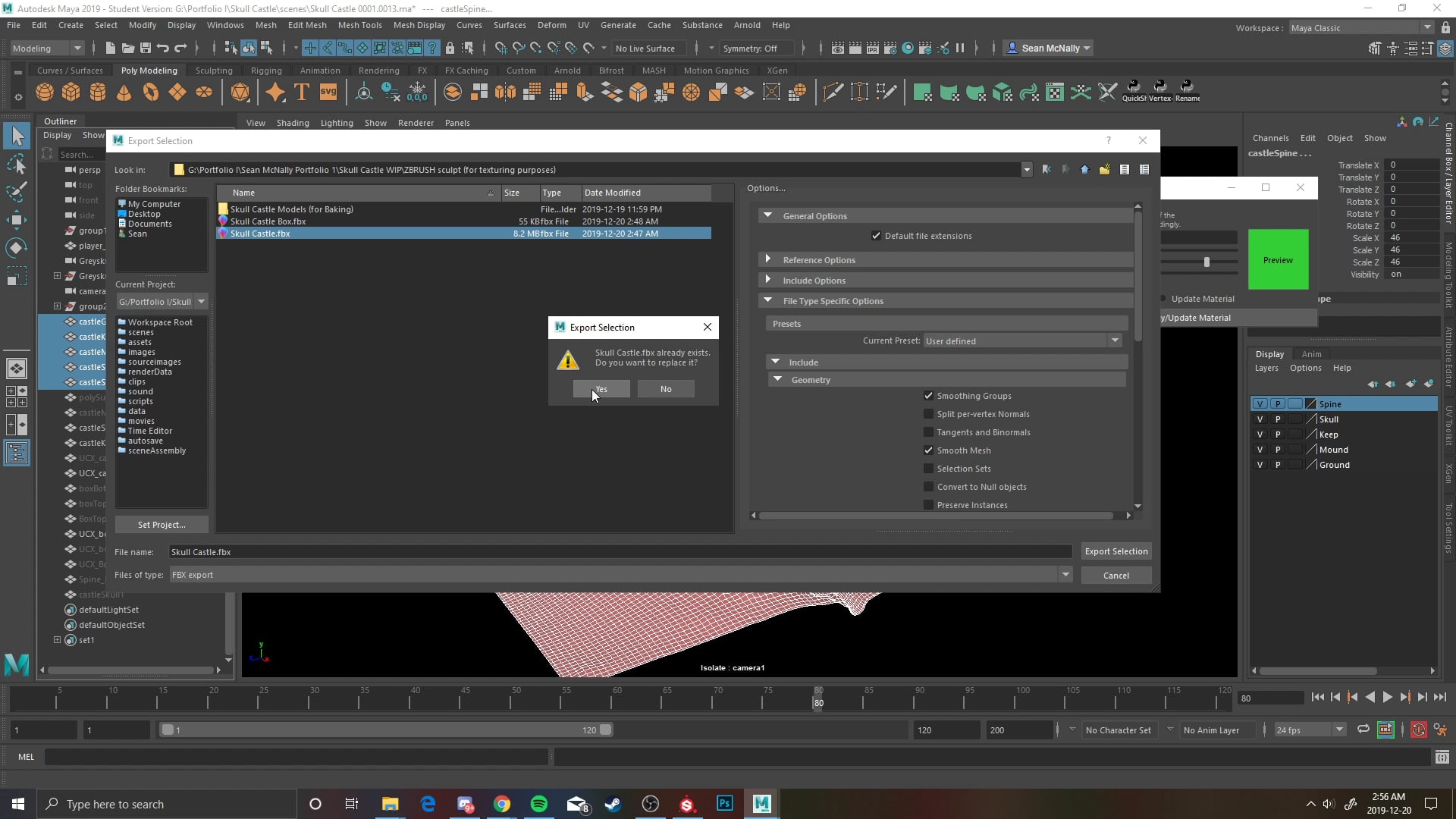This screenshot has width=1456, height=819.
Task: Open the Mesh Tools menu
Action: coord(359,25)
